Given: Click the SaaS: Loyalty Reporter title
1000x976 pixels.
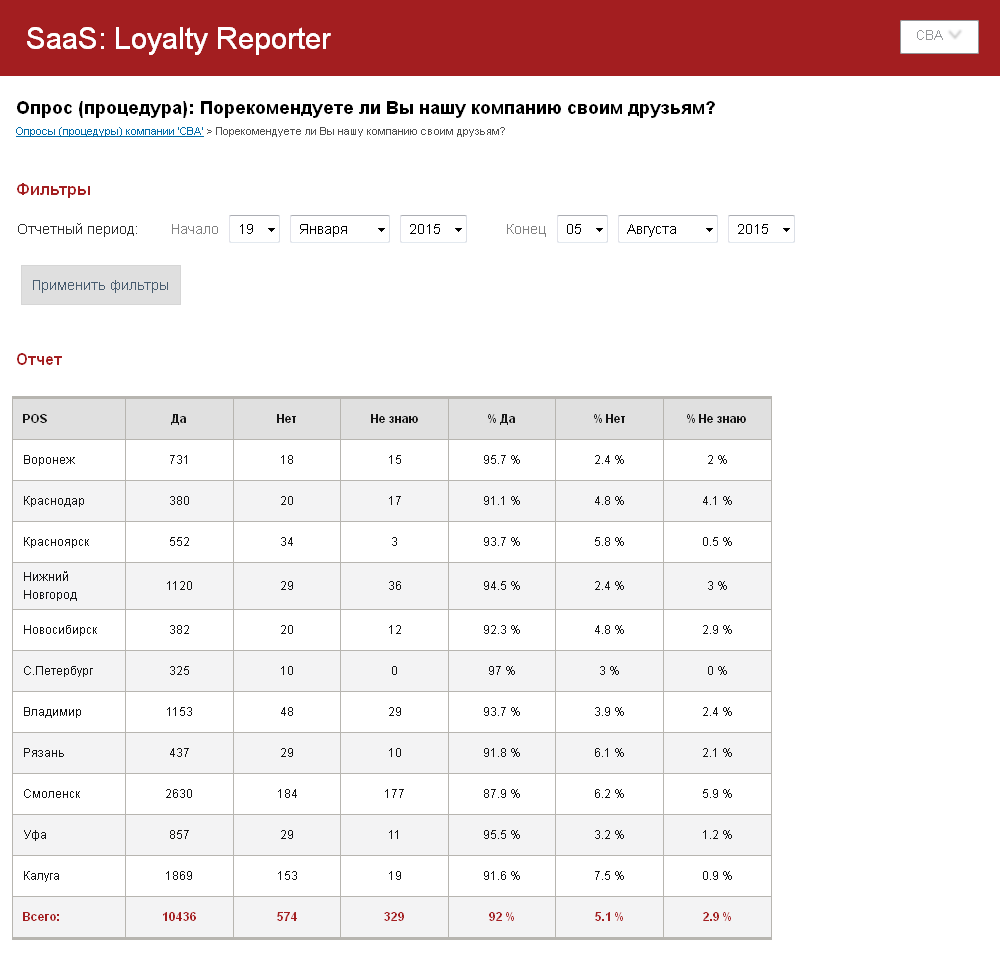Looking at the screenshot, I should coord(178,39).
